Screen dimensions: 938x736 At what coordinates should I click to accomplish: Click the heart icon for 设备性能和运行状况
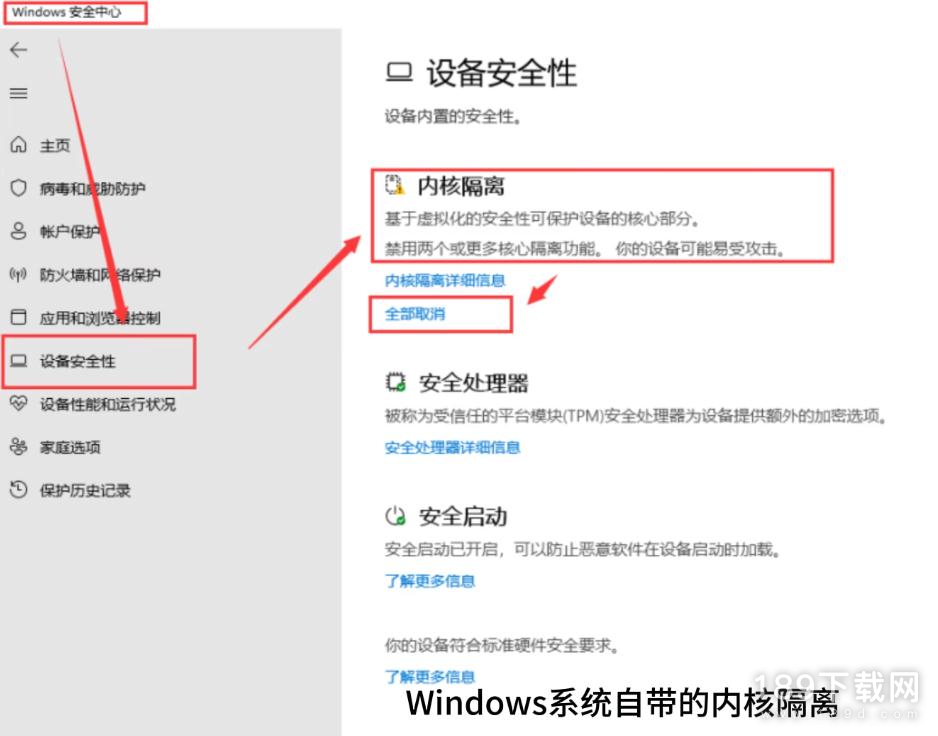(19, 403)
